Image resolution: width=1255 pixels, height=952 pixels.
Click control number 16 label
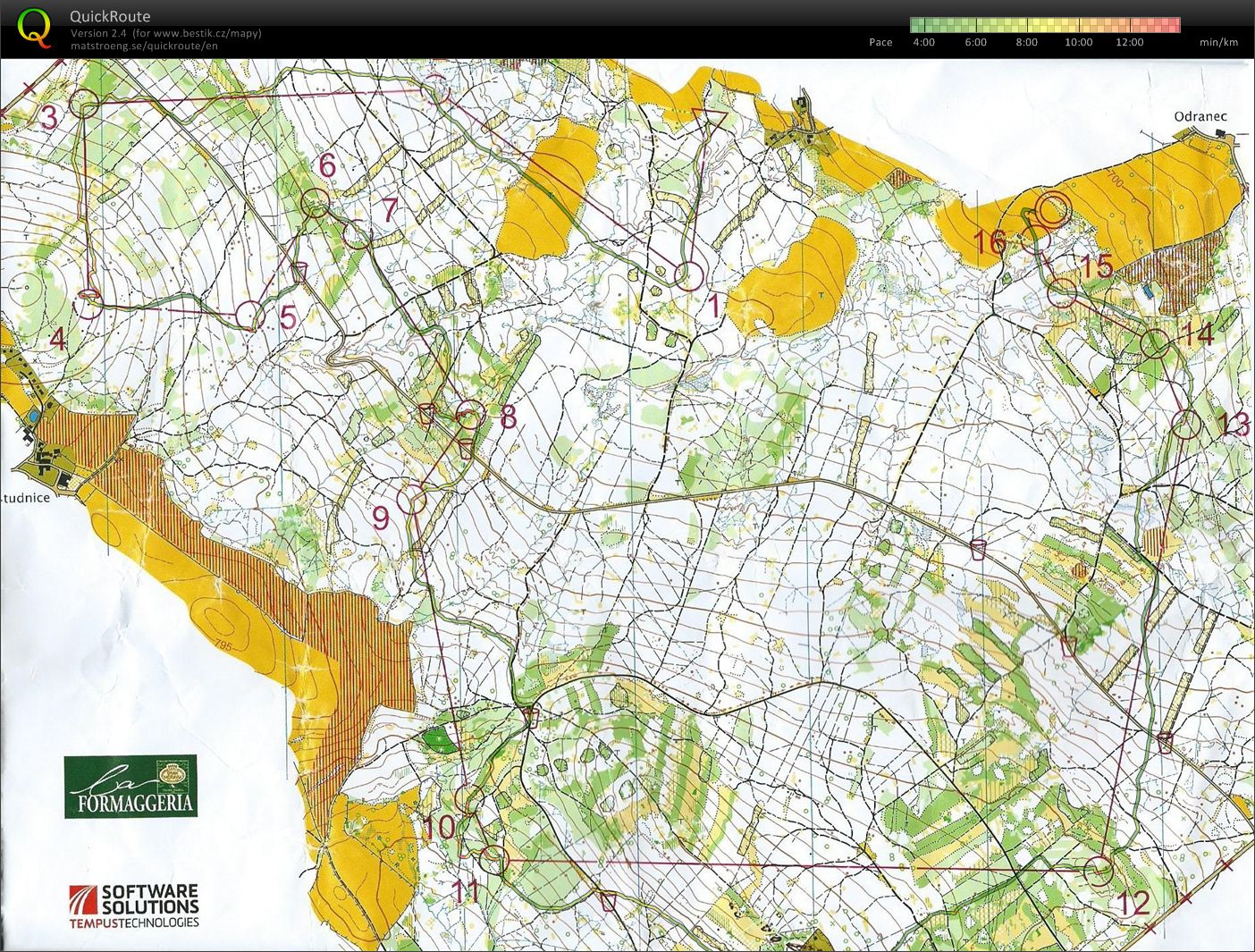coord(990,241)
